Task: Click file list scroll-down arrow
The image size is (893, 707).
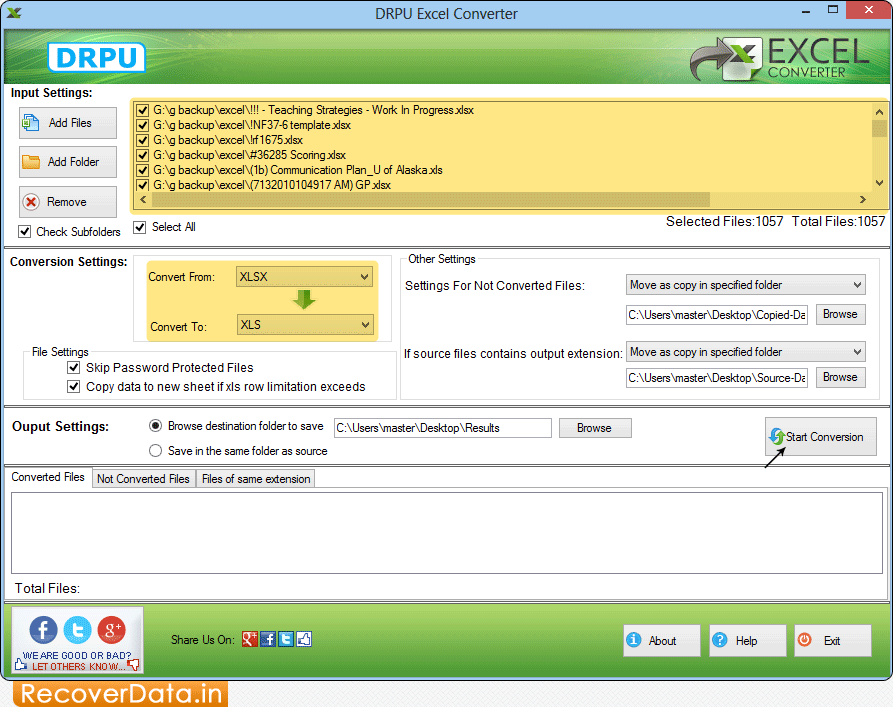Action: pyautogui.click(x=879, y=183)
